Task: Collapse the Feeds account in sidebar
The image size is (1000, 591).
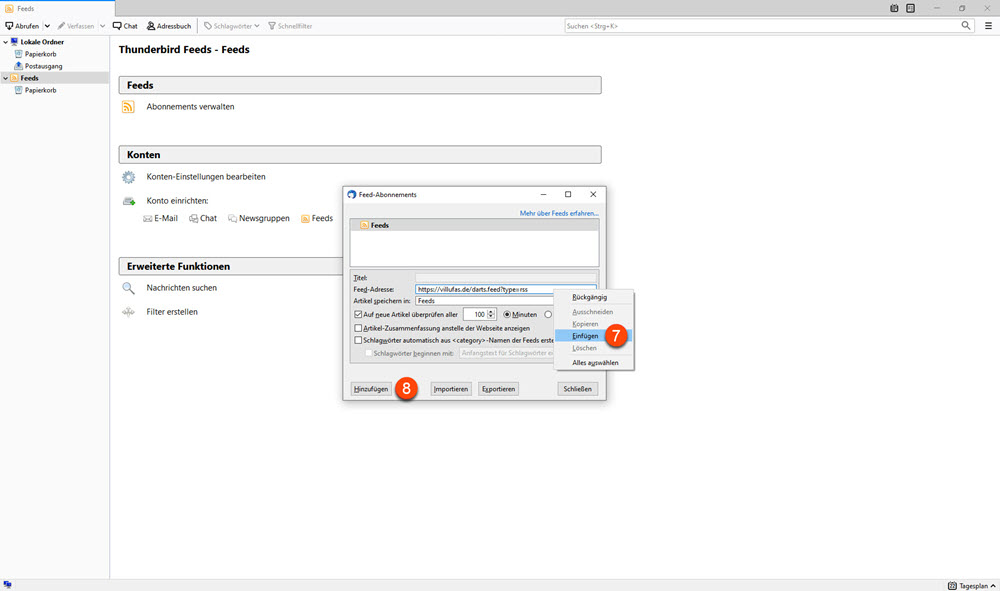Action: tap(5, 78)
